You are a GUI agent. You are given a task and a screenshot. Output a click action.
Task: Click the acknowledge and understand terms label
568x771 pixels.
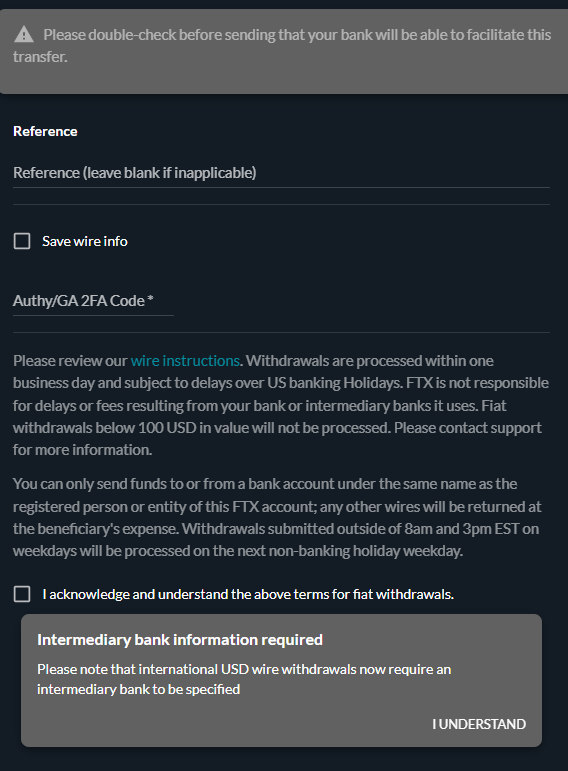[248, 594]
